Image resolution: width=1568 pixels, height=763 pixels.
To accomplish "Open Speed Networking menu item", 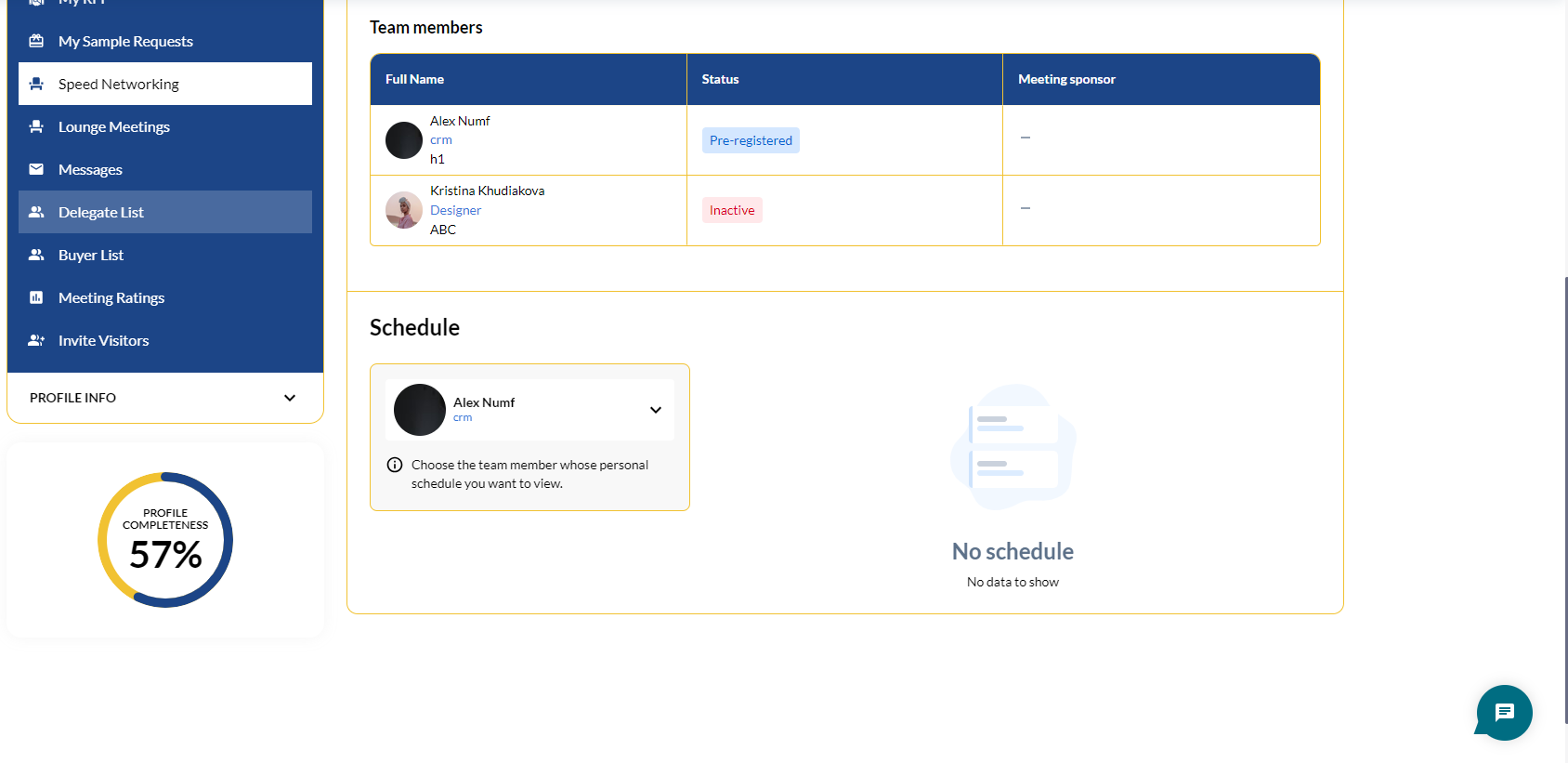I will tap(119, 84).
